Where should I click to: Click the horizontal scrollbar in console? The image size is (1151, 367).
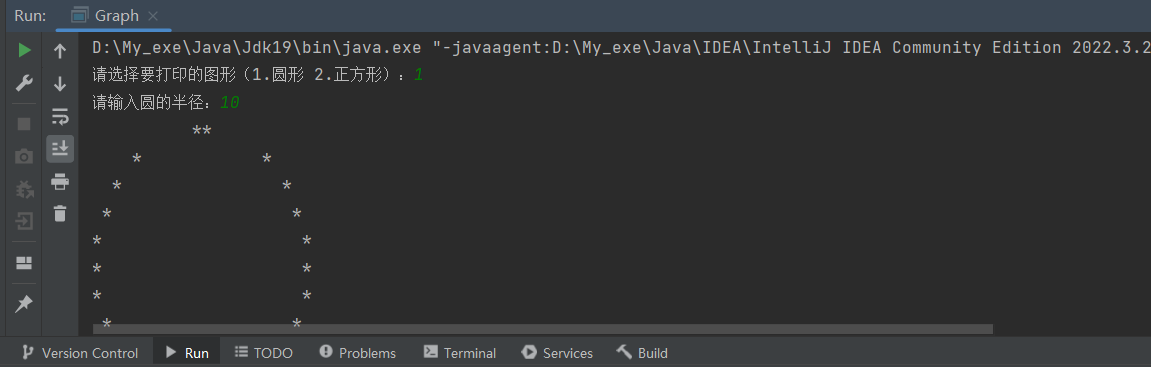543,330
